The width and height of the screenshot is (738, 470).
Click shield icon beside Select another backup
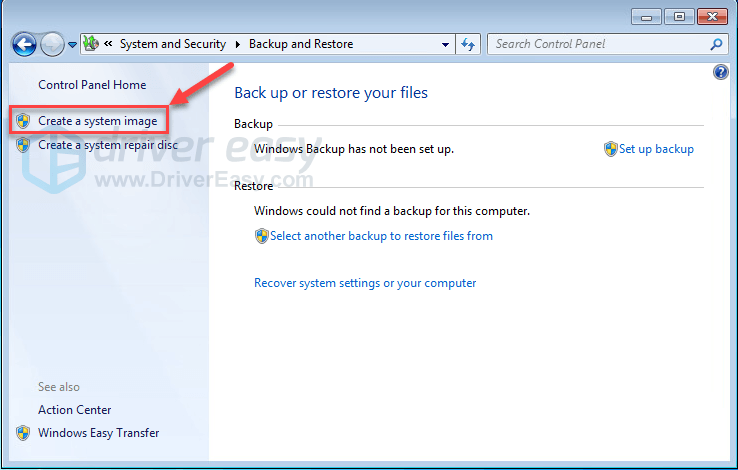262,236
